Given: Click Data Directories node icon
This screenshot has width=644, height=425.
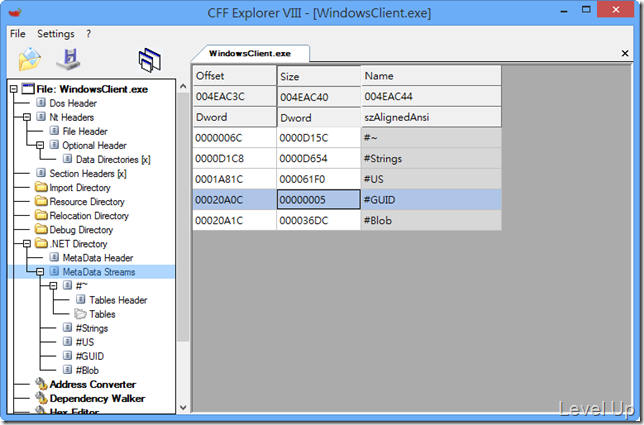Looking at the screenshot, I should (x=67, y=159).
